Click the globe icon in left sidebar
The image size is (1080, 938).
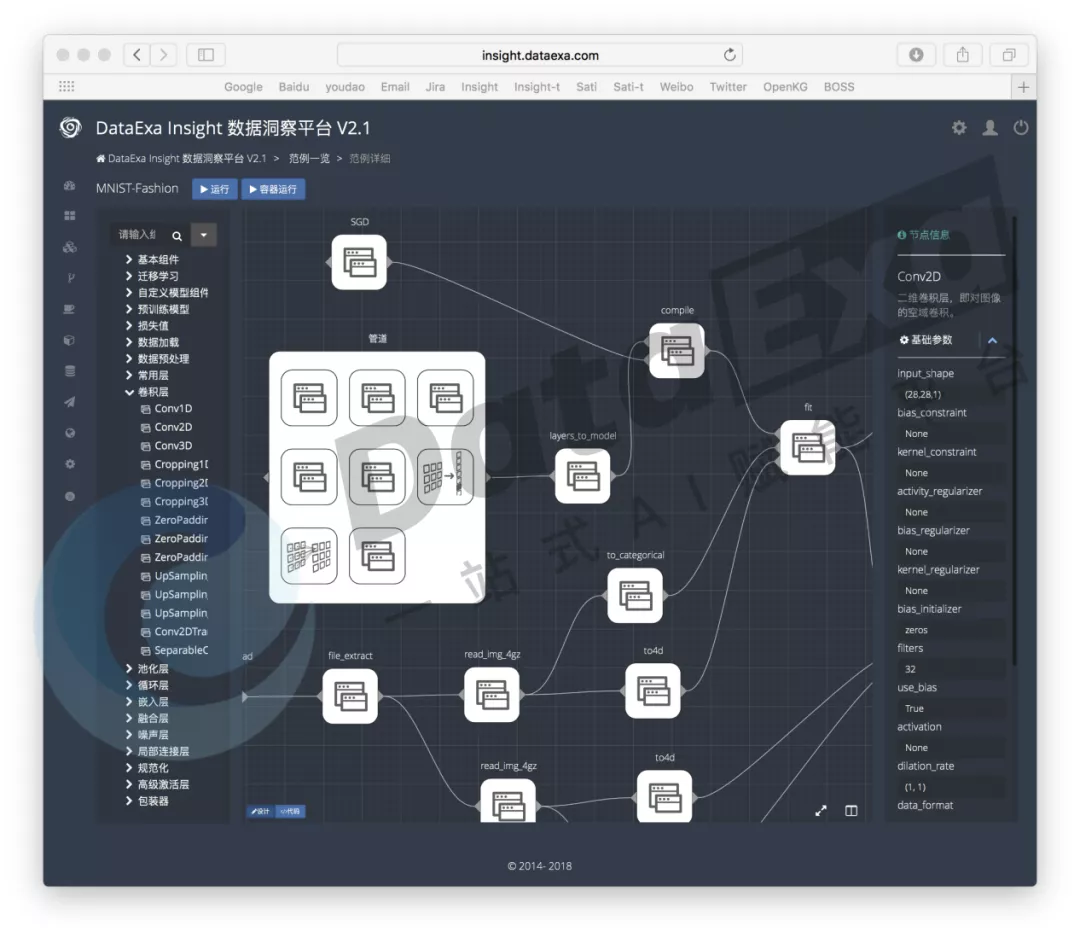70,433
